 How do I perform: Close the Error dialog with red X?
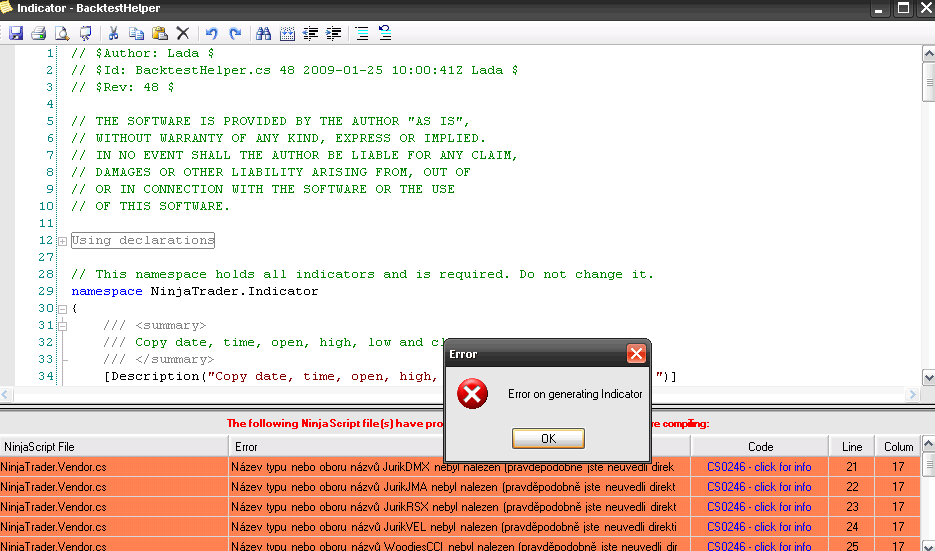[x=636, y=354]
